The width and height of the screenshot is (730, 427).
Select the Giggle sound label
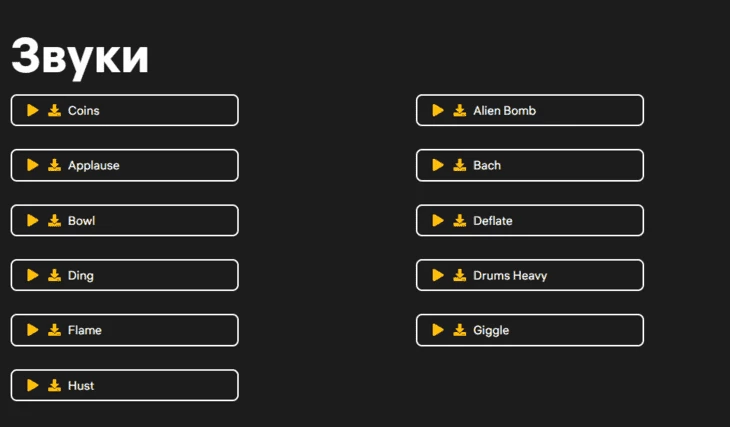(x=491, y=330)
